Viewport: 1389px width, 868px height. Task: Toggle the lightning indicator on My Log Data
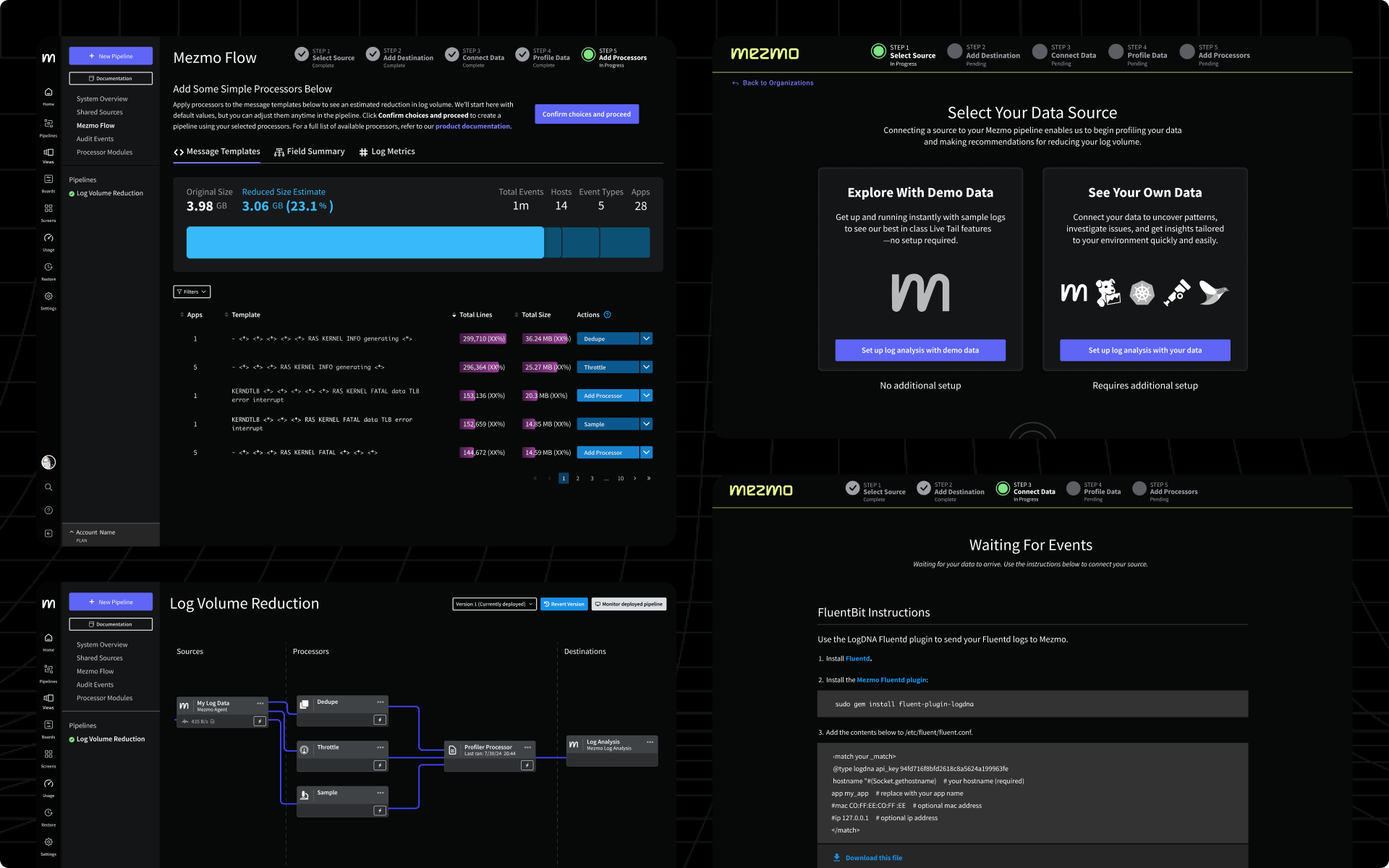click(259, 720)
